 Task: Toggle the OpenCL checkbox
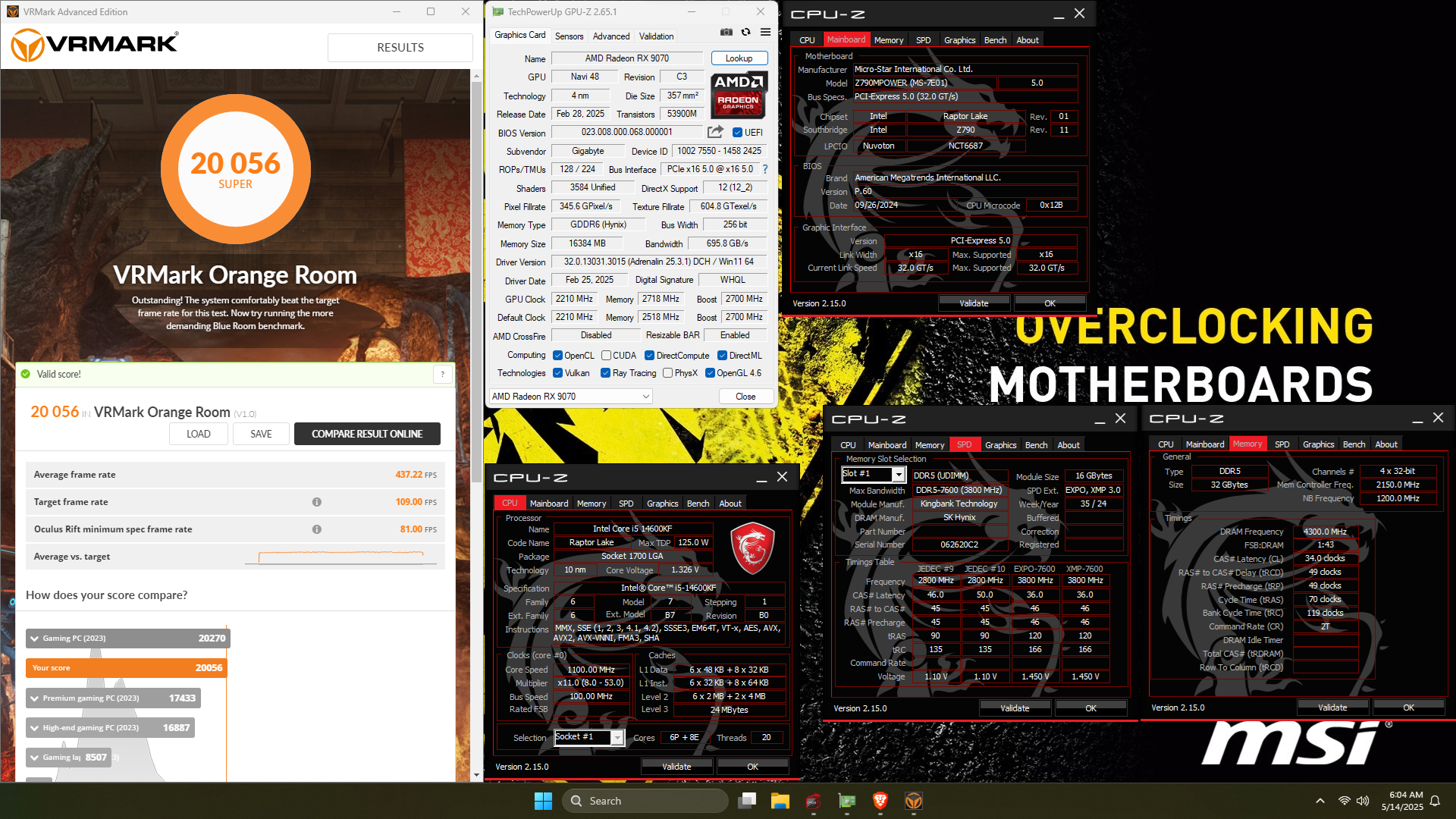pos(557,356)
